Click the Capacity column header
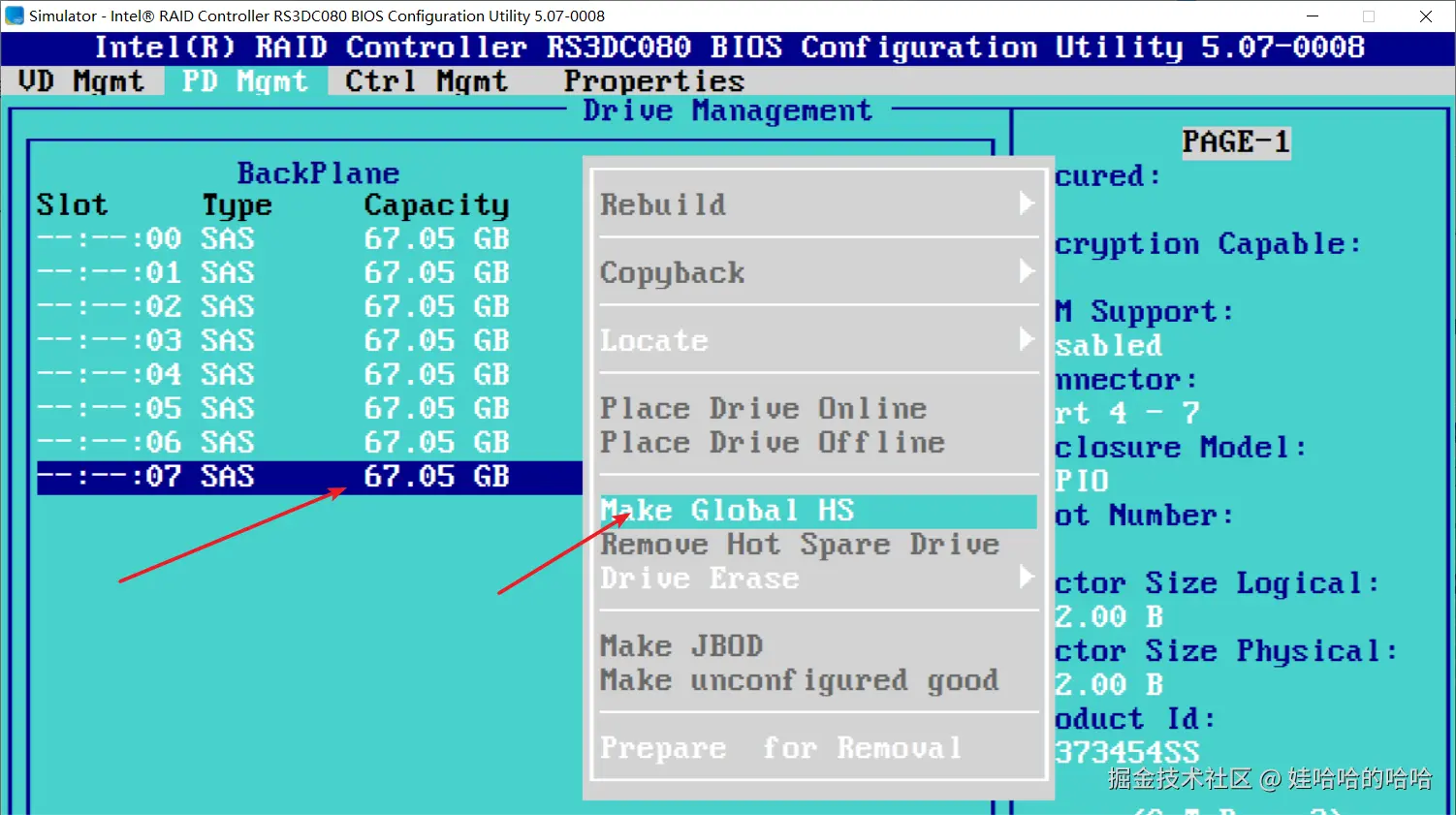Image resolution: width=1456 pixels, height=815 pixels. (x=436, y=205)
